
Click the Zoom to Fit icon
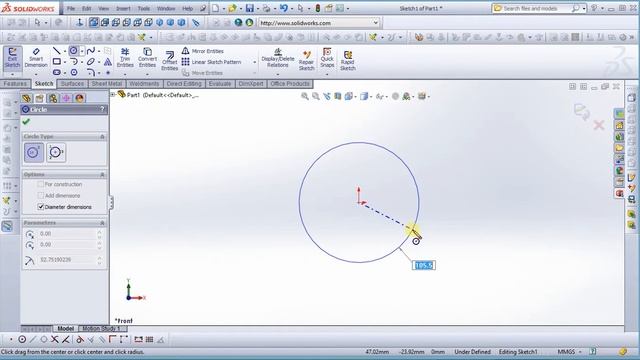305,96
